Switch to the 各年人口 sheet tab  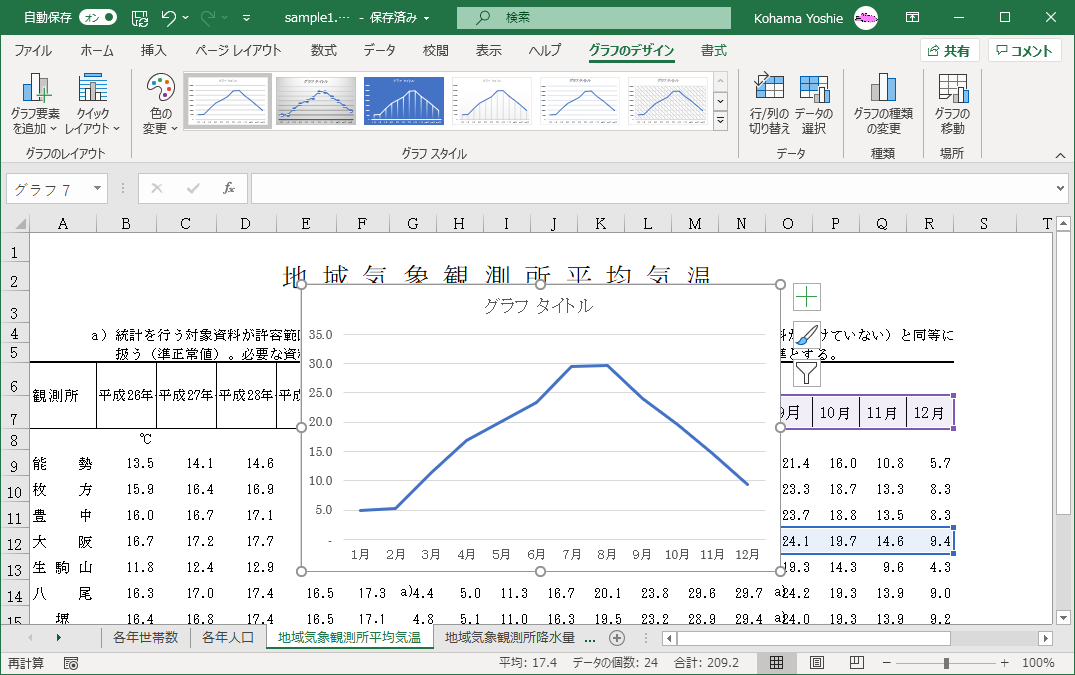227,637
